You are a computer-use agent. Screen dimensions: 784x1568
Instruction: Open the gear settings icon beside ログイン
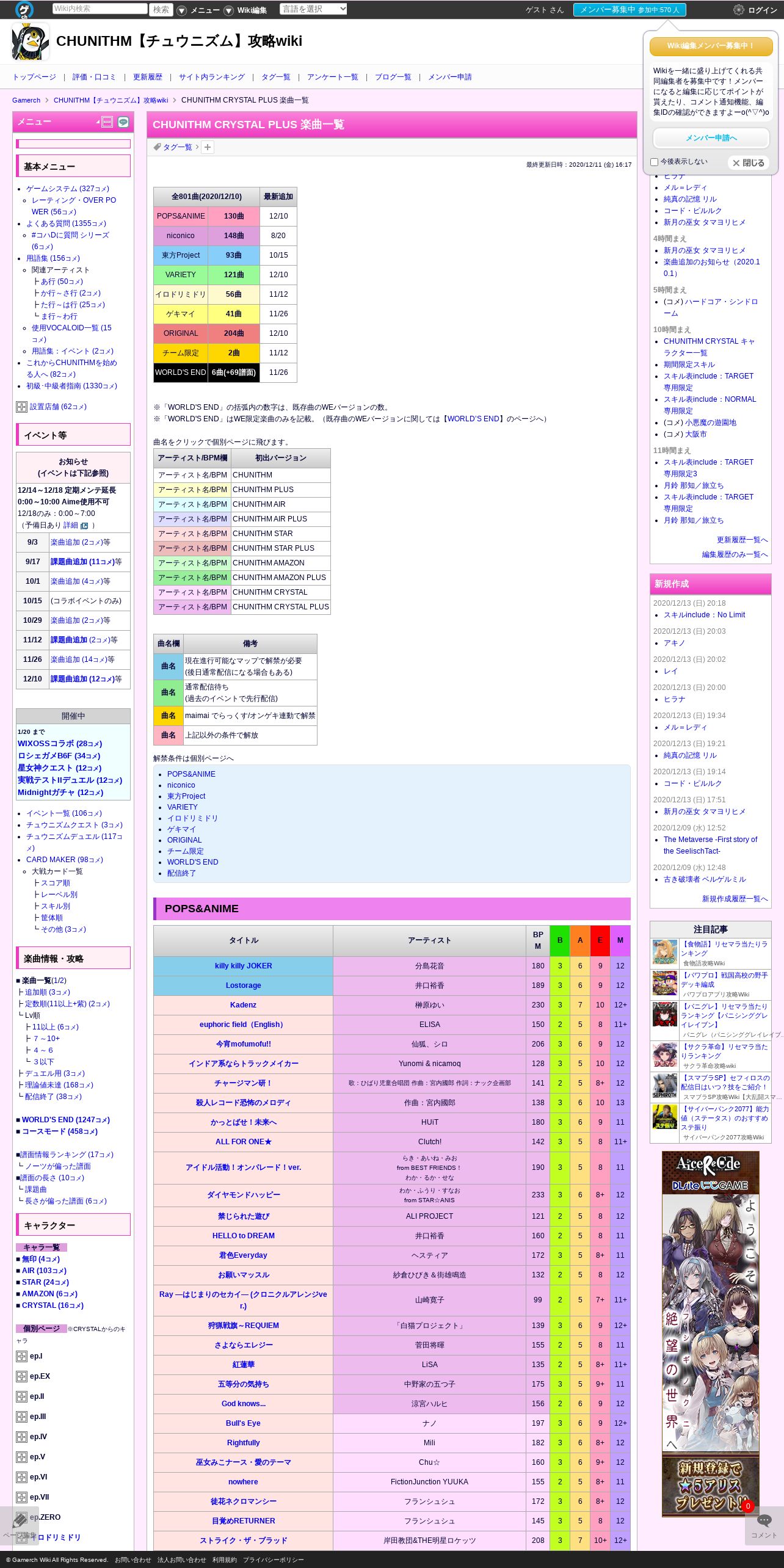(x=738, y=10)
